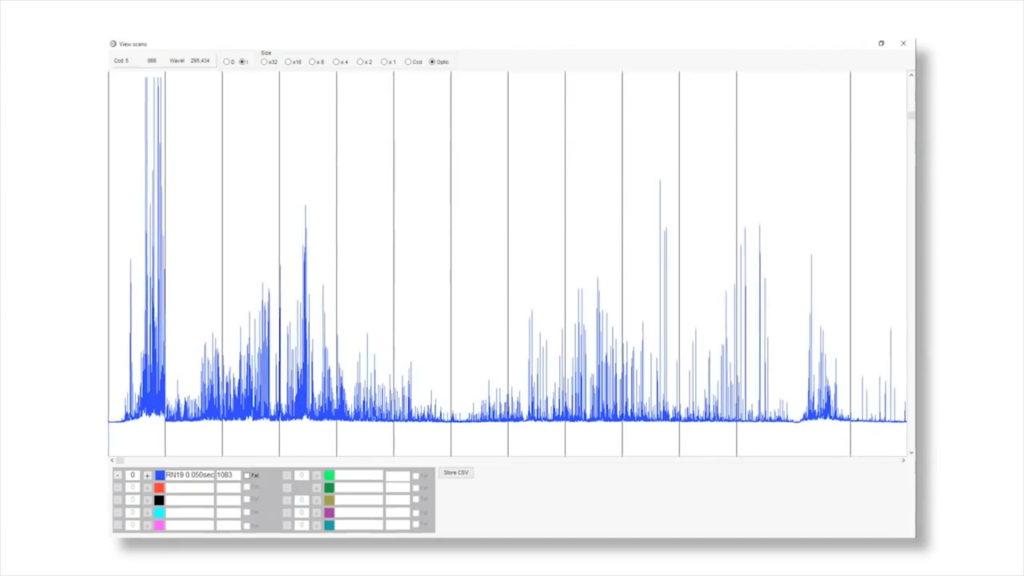Select the x32 size radio button
The image size is (1024, 576).
pyautogui.click(x=264, y=62)
